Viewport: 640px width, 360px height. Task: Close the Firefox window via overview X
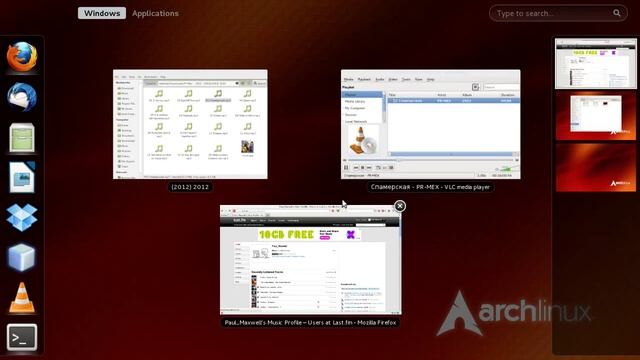(x=400, y=206)
